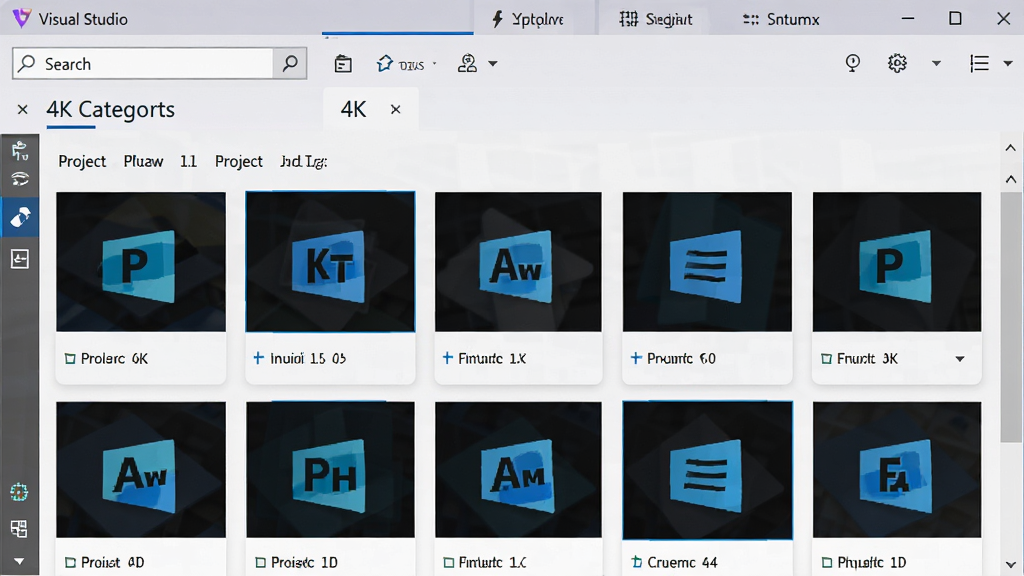
Task: Open the selected KT thumbnail
Action: point(330,262)
